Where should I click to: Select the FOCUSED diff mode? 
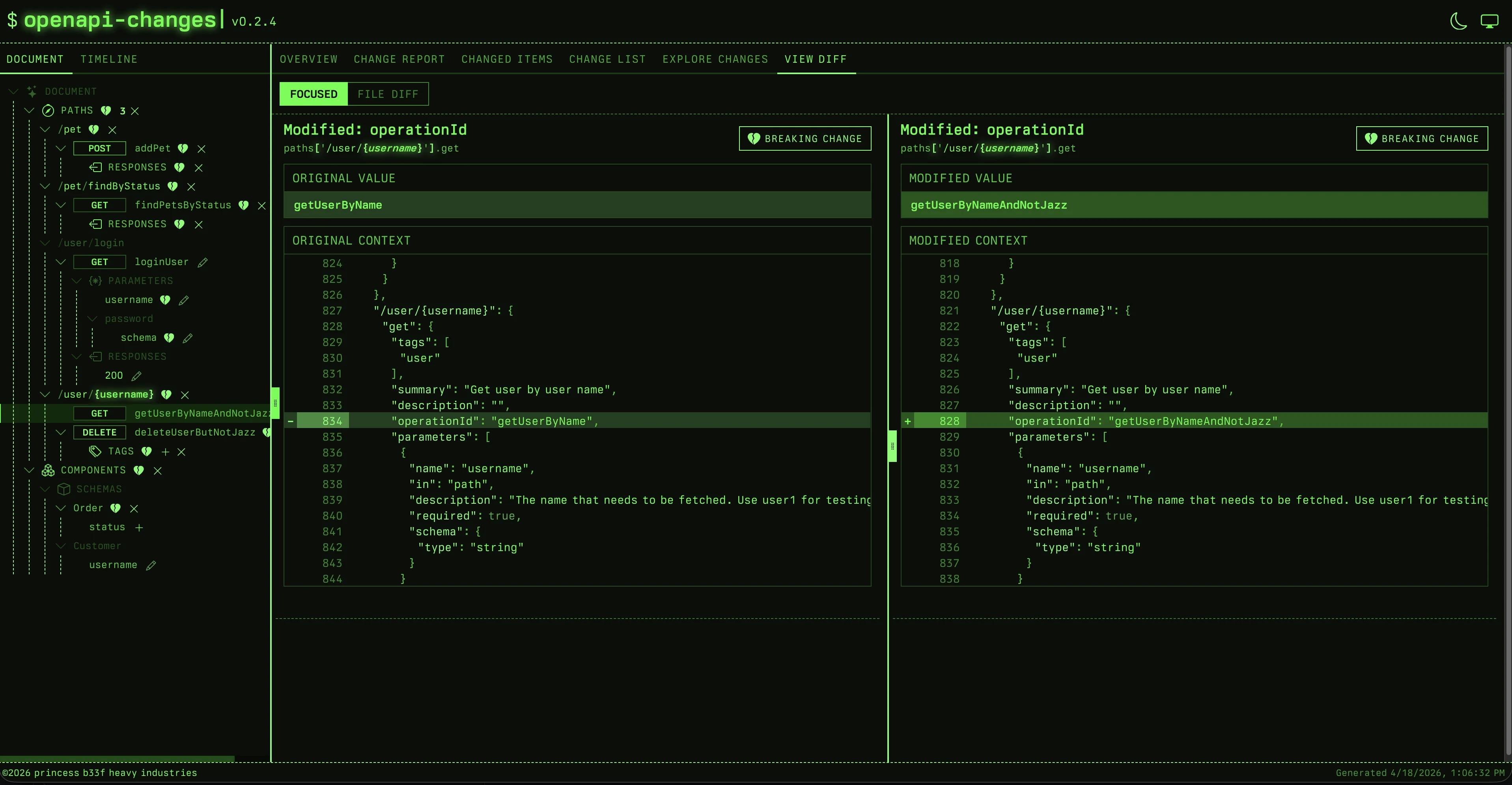pos(314,94)
